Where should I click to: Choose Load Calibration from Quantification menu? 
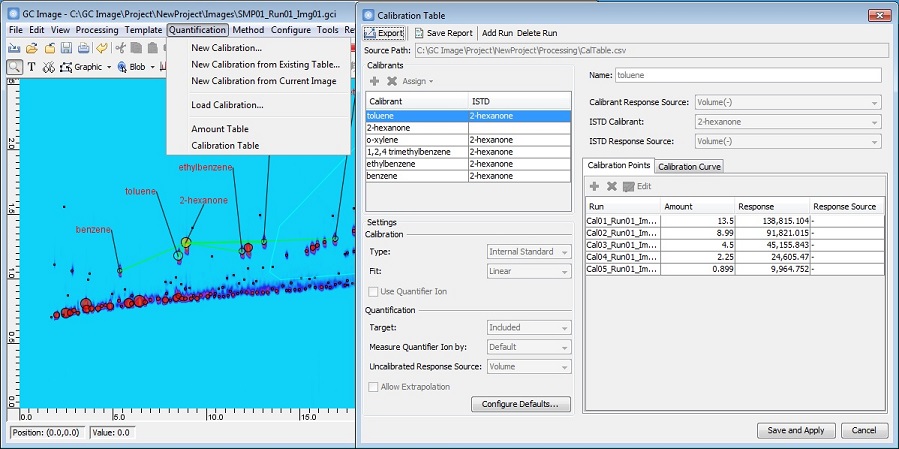click(x=227, y=105)
